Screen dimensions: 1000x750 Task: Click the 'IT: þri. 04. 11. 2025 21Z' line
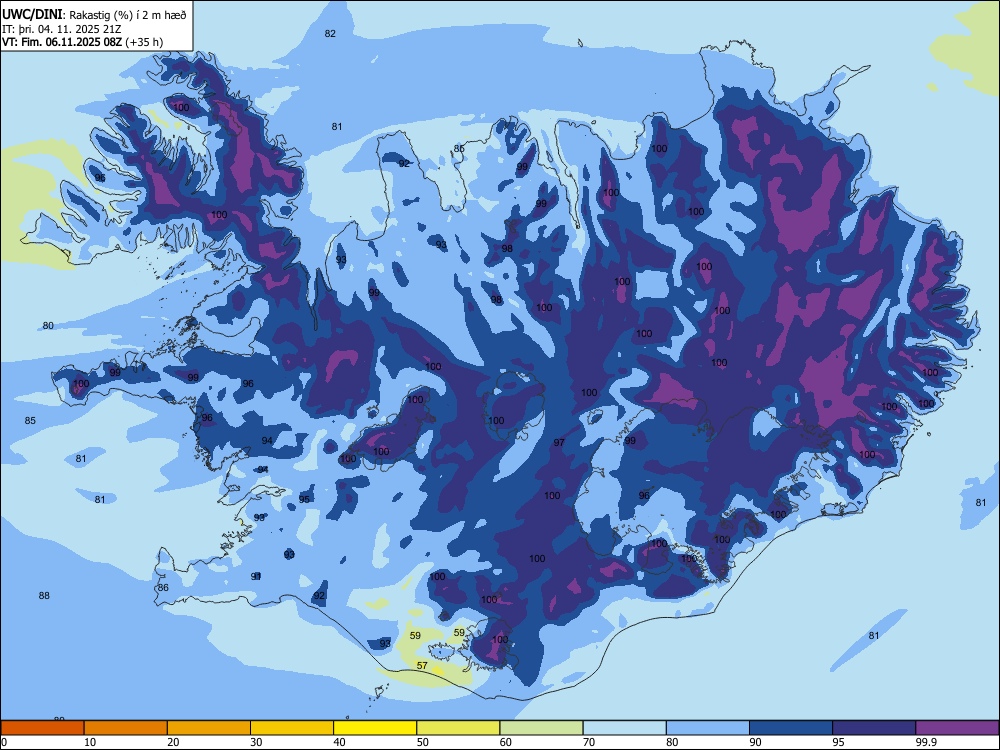62,29
